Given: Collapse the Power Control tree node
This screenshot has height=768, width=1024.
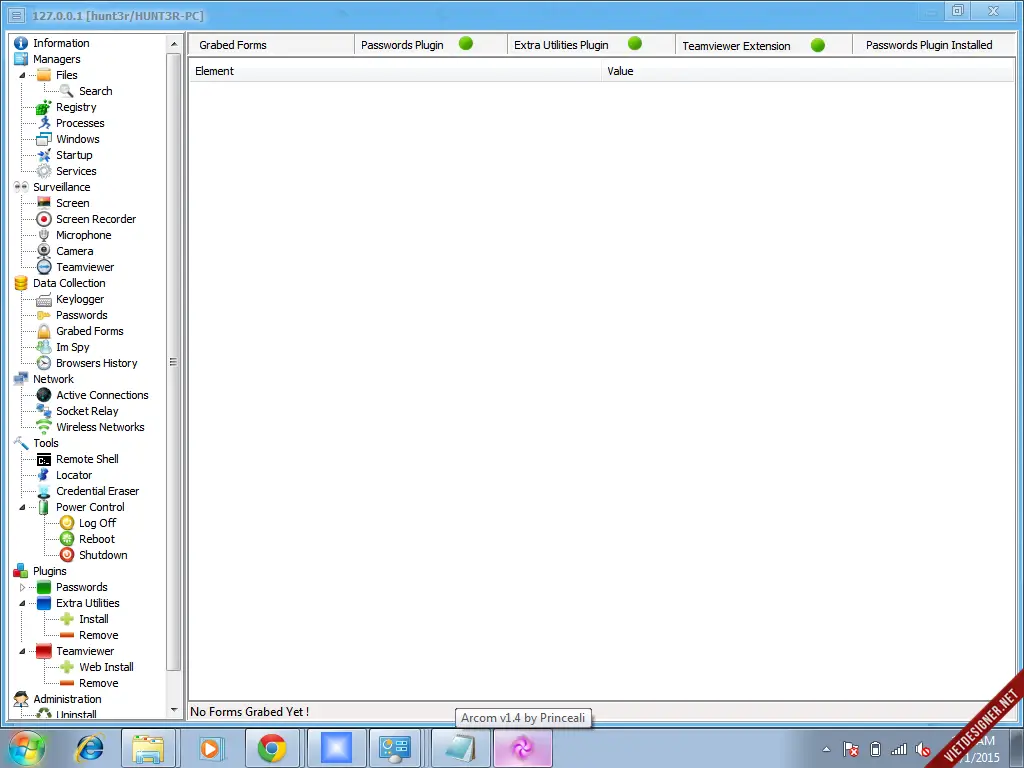Looking at the screenshot, I should [x=22, y=507].
